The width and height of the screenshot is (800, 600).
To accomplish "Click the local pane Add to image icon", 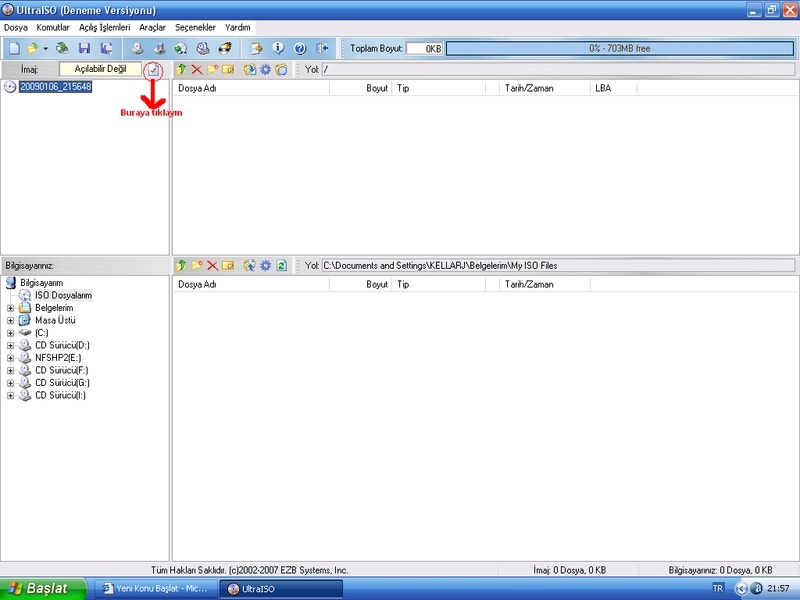I will 249,265.
